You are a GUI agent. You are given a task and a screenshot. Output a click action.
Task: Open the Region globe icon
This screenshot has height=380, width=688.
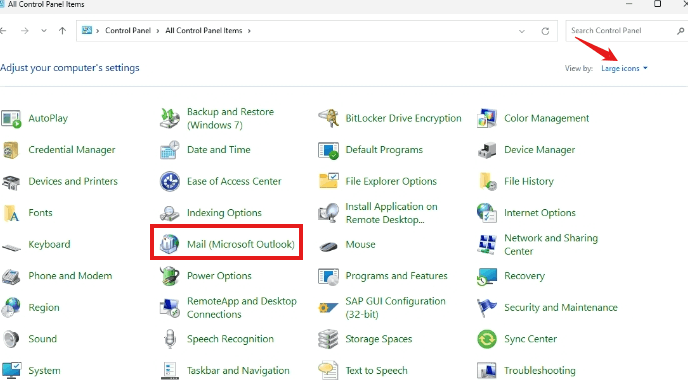pyautogui.click(x=11, y=308)
